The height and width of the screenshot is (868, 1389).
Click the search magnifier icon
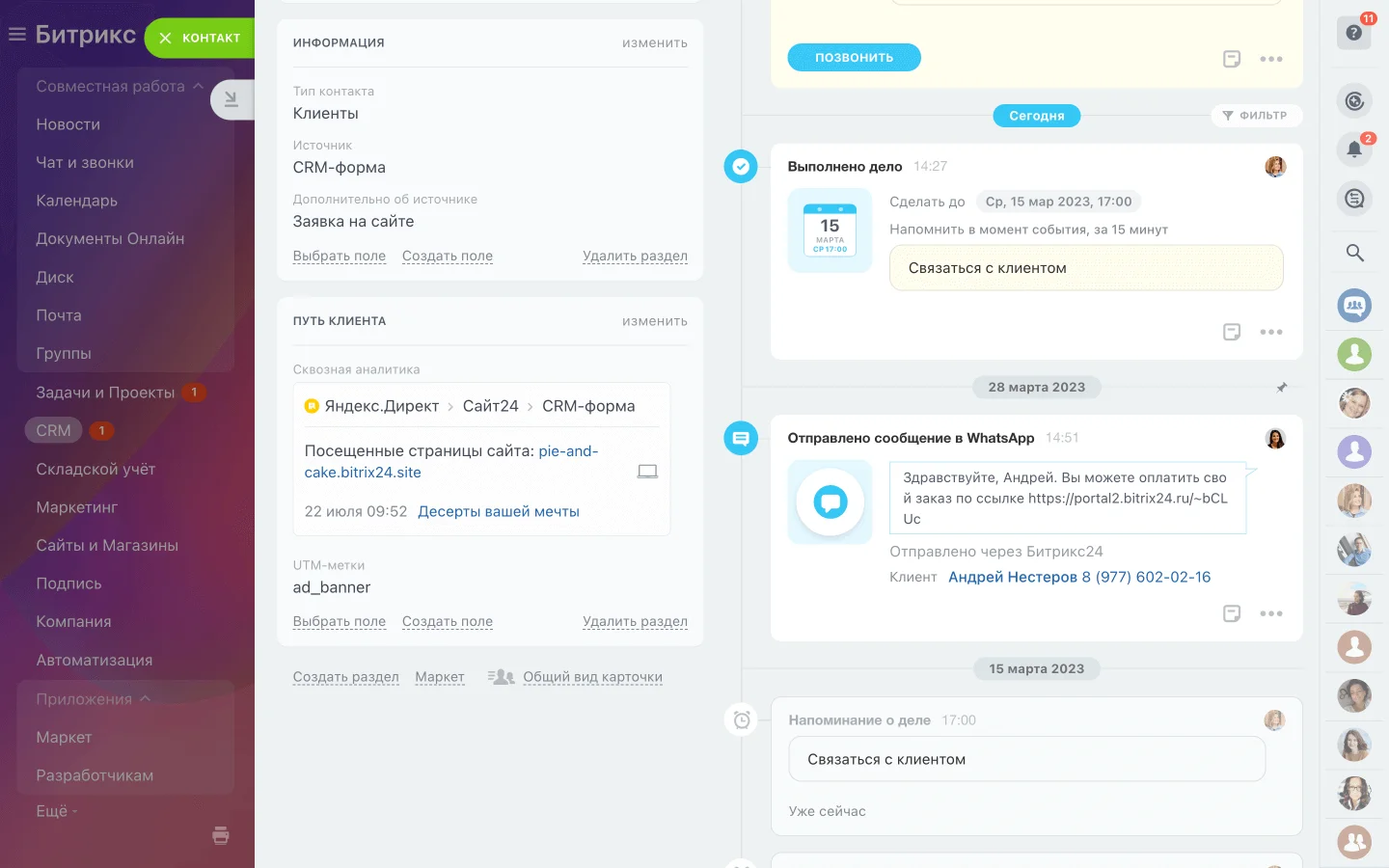coord(1354,253)
